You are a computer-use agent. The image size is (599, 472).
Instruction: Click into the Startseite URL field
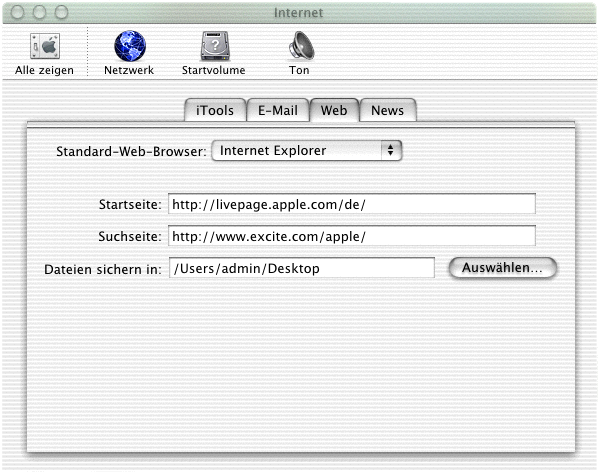[351, 204]
